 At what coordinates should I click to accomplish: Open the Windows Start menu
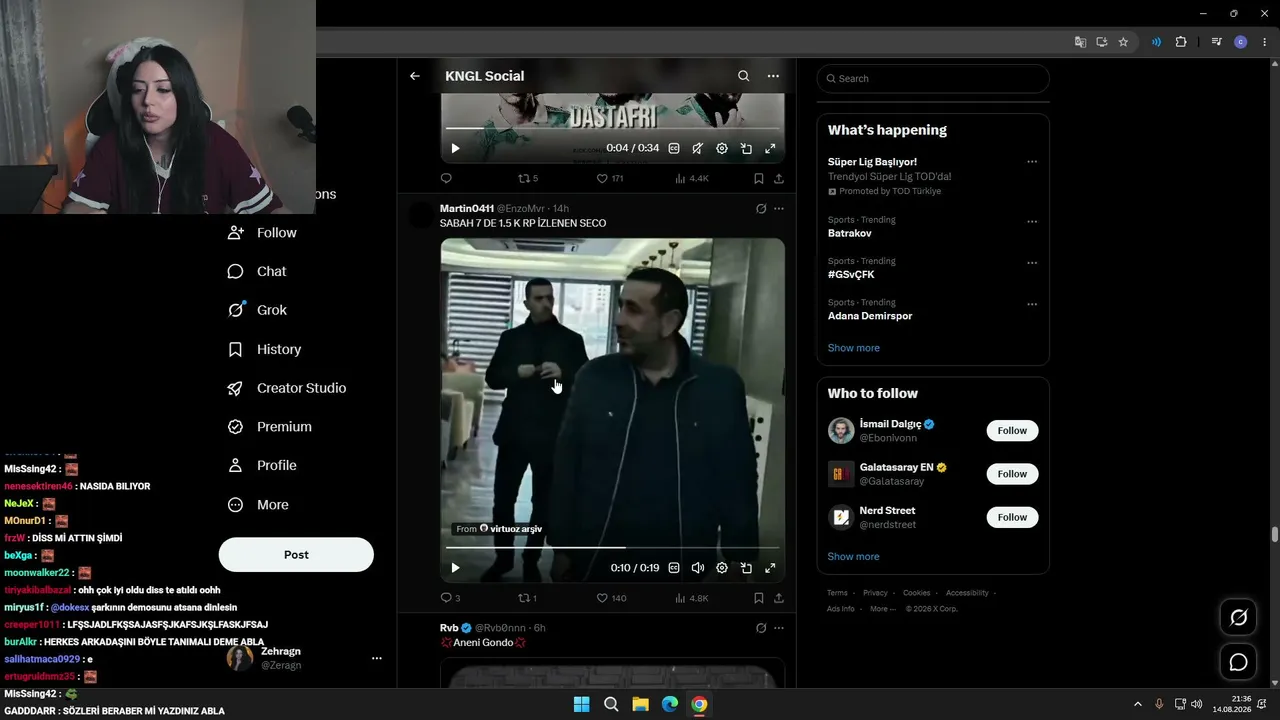581,704
